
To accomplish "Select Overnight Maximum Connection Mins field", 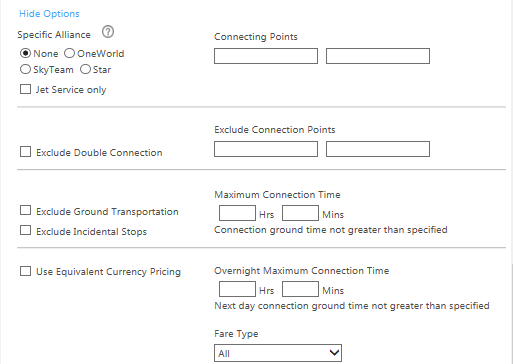I will tap(300, 289).
